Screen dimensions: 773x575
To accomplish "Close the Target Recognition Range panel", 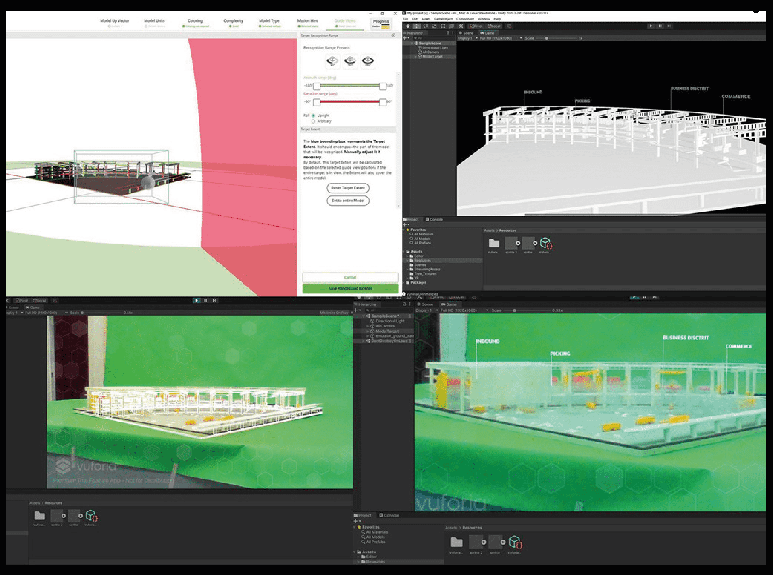I will coord(393,36).
